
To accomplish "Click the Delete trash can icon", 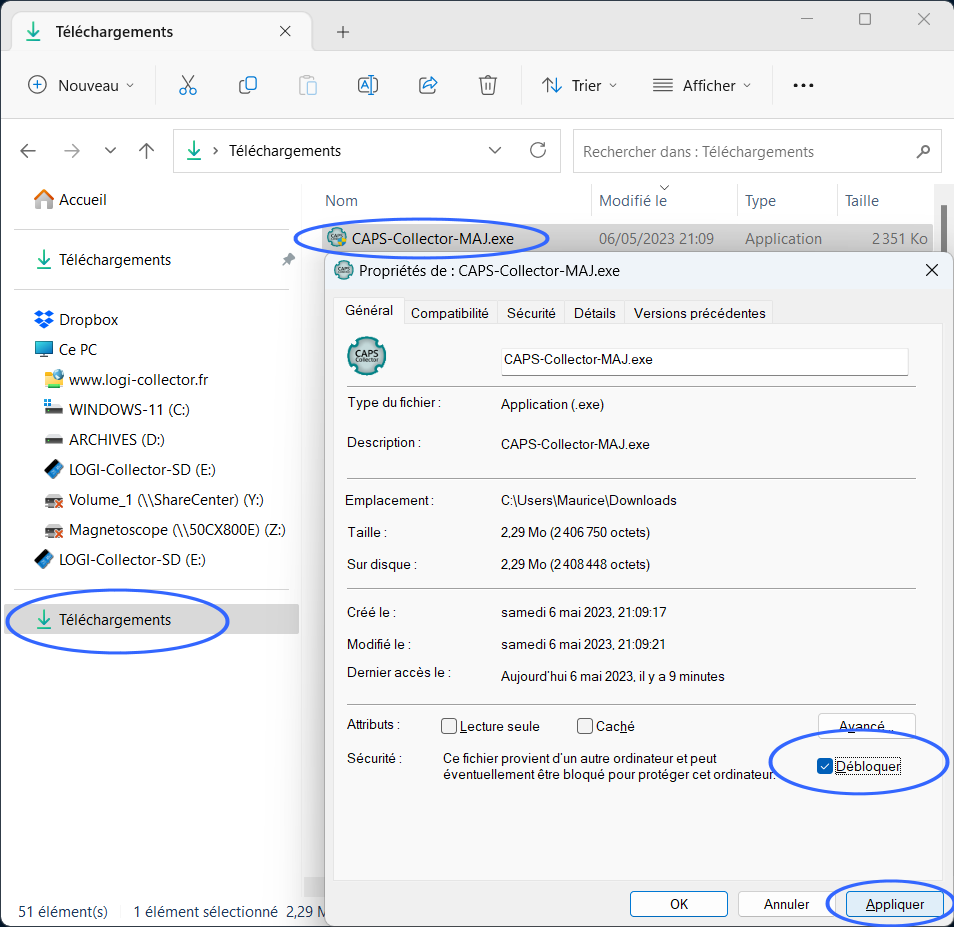I will (x=487, y=85).
